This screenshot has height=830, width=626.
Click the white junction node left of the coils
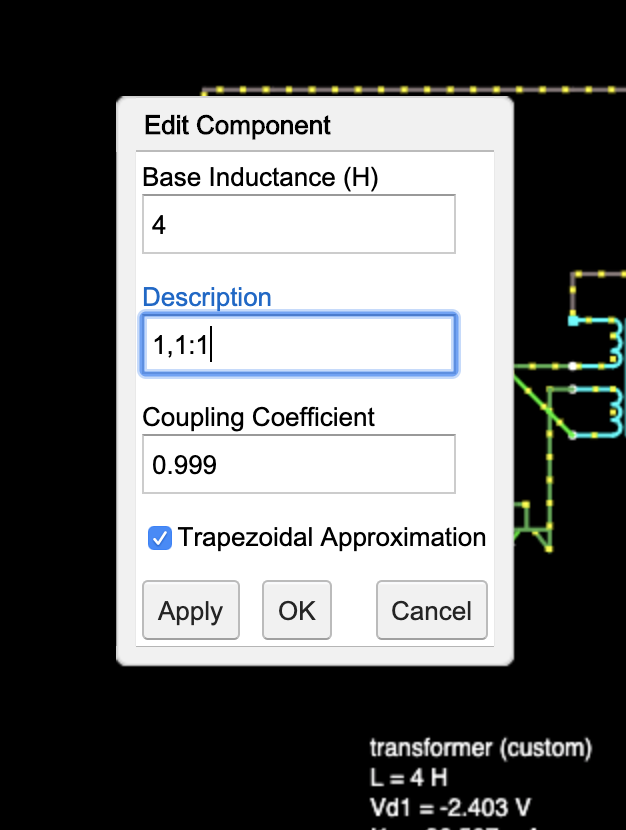tap(572, 366)
